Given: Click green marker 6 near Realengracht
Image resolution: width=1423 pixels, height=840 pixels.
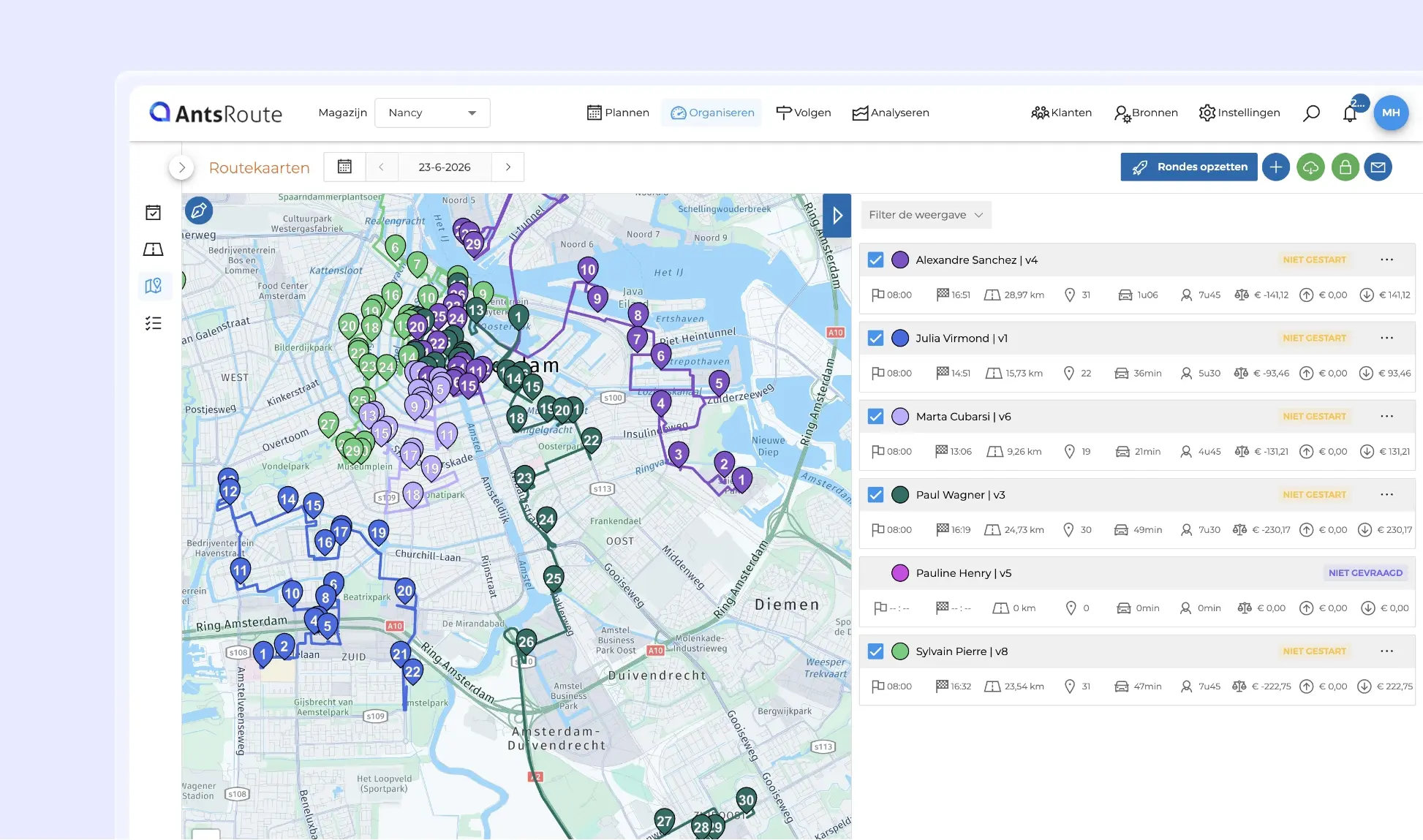Looking at the screenshot, I should [395, 248].
